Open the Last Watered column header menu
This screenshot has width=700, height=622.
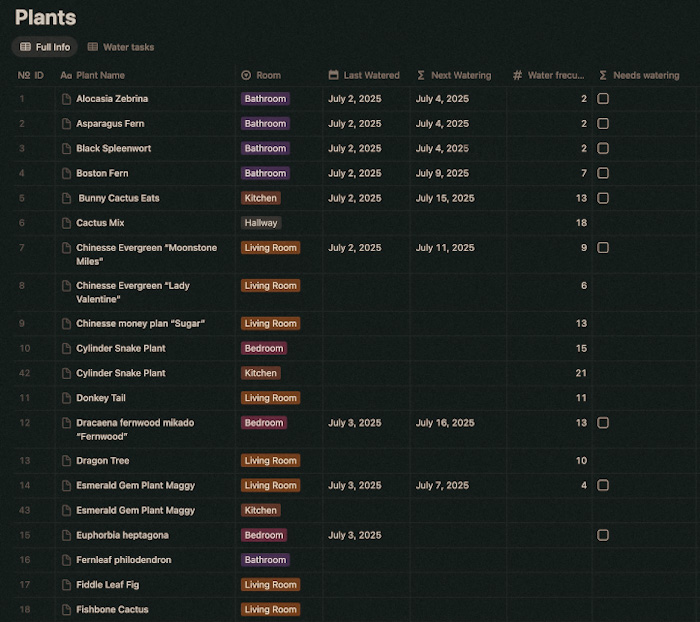tap(366, 75)
